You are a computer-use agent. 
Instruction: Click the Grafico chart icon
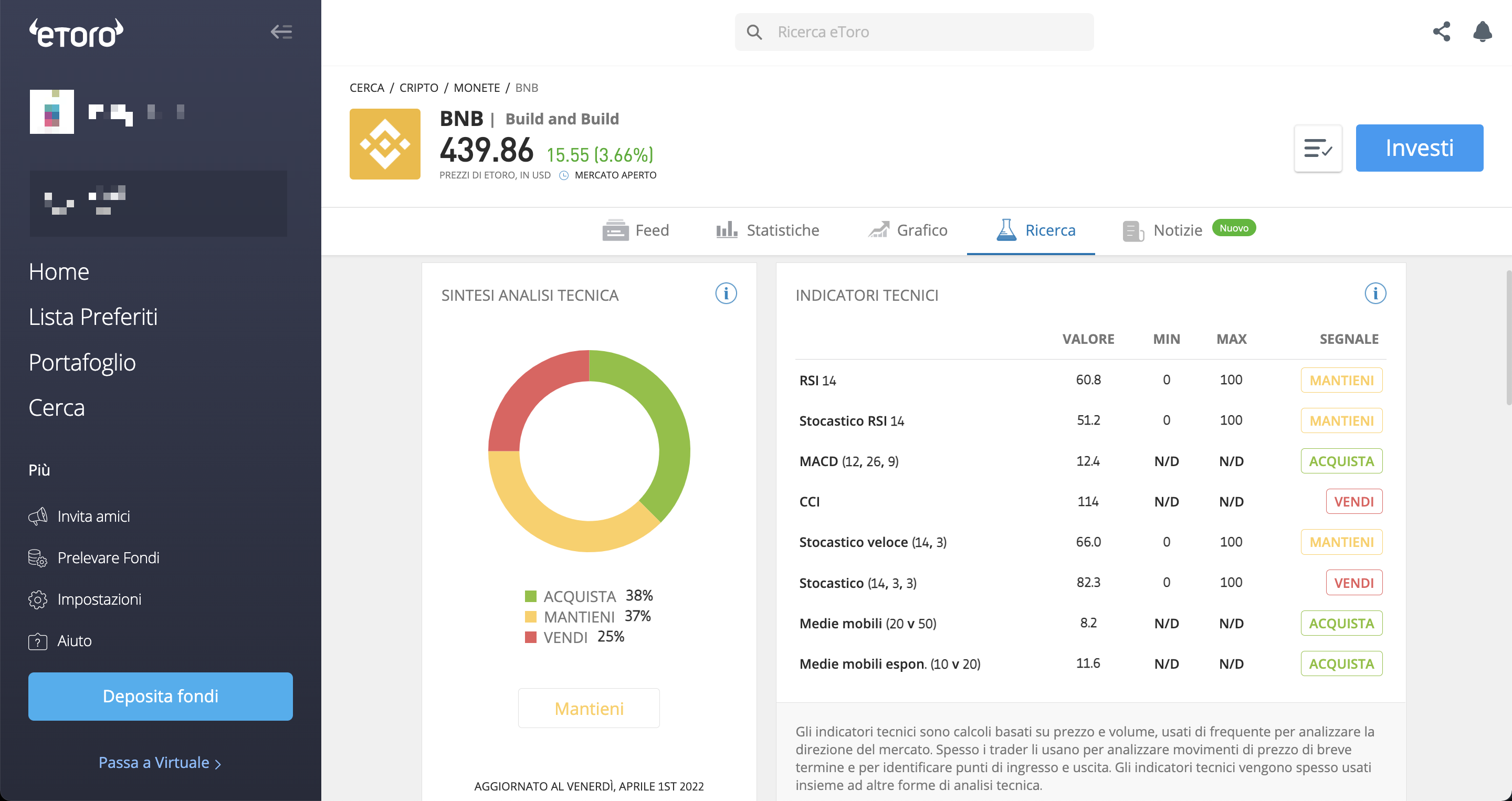click(879, 229)
